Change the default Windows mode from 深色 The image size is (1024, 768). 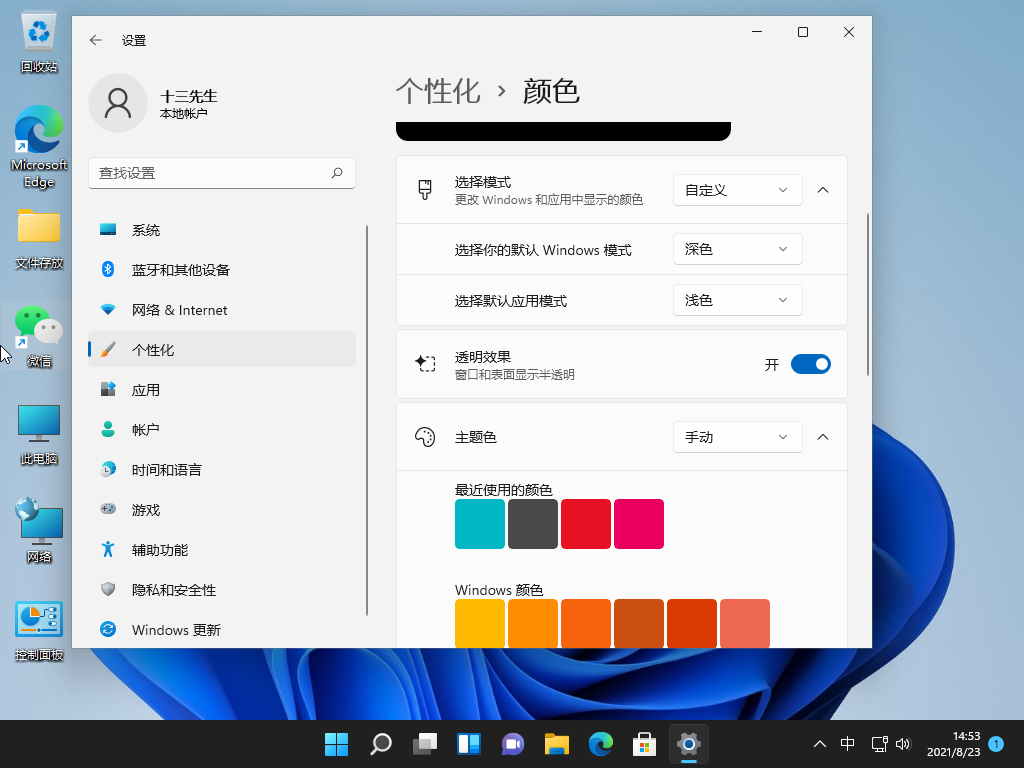click(737, 249)
